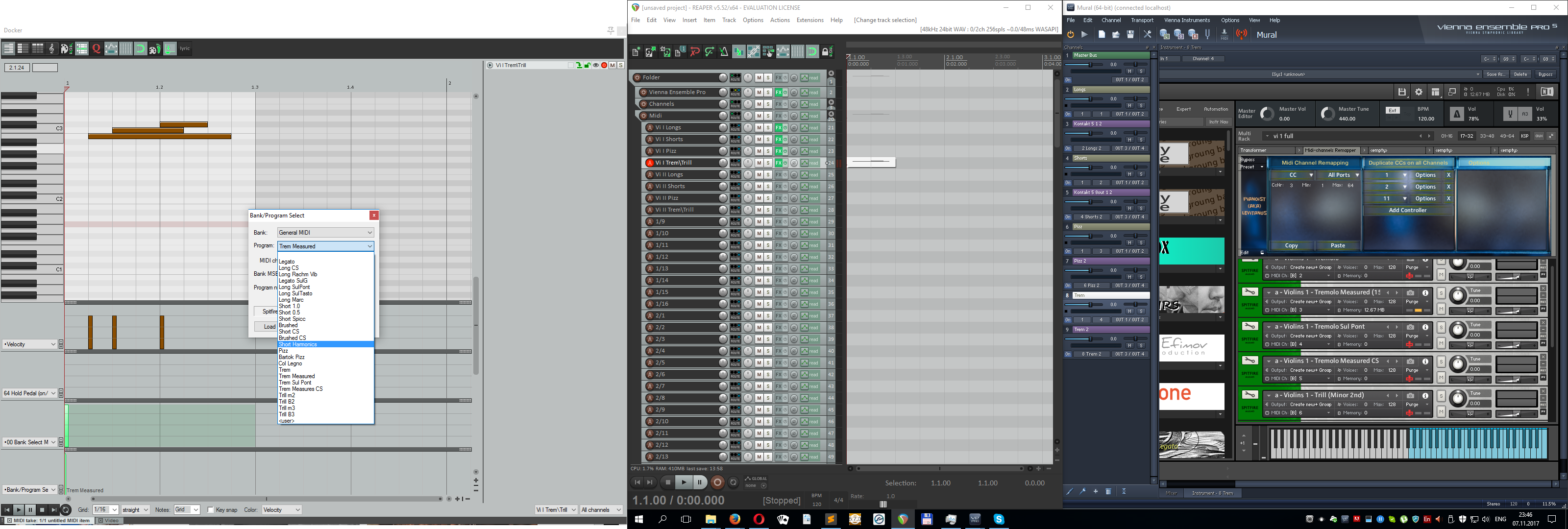This screenshot has width=1568, height=529.
Task: Open Vienna Ensemble preferences wrench icon
Action: click(1148, 35)
